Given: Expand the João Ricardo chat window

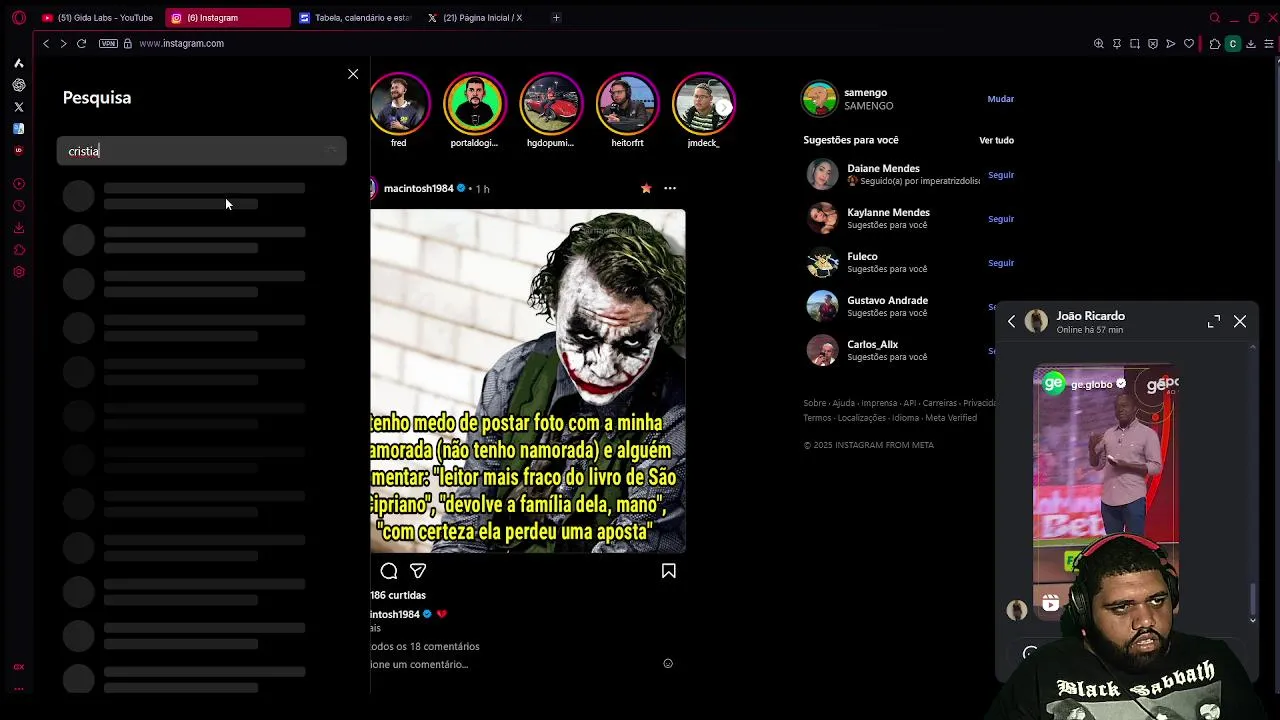Looking at the screenshot, I should point(1214,321).
